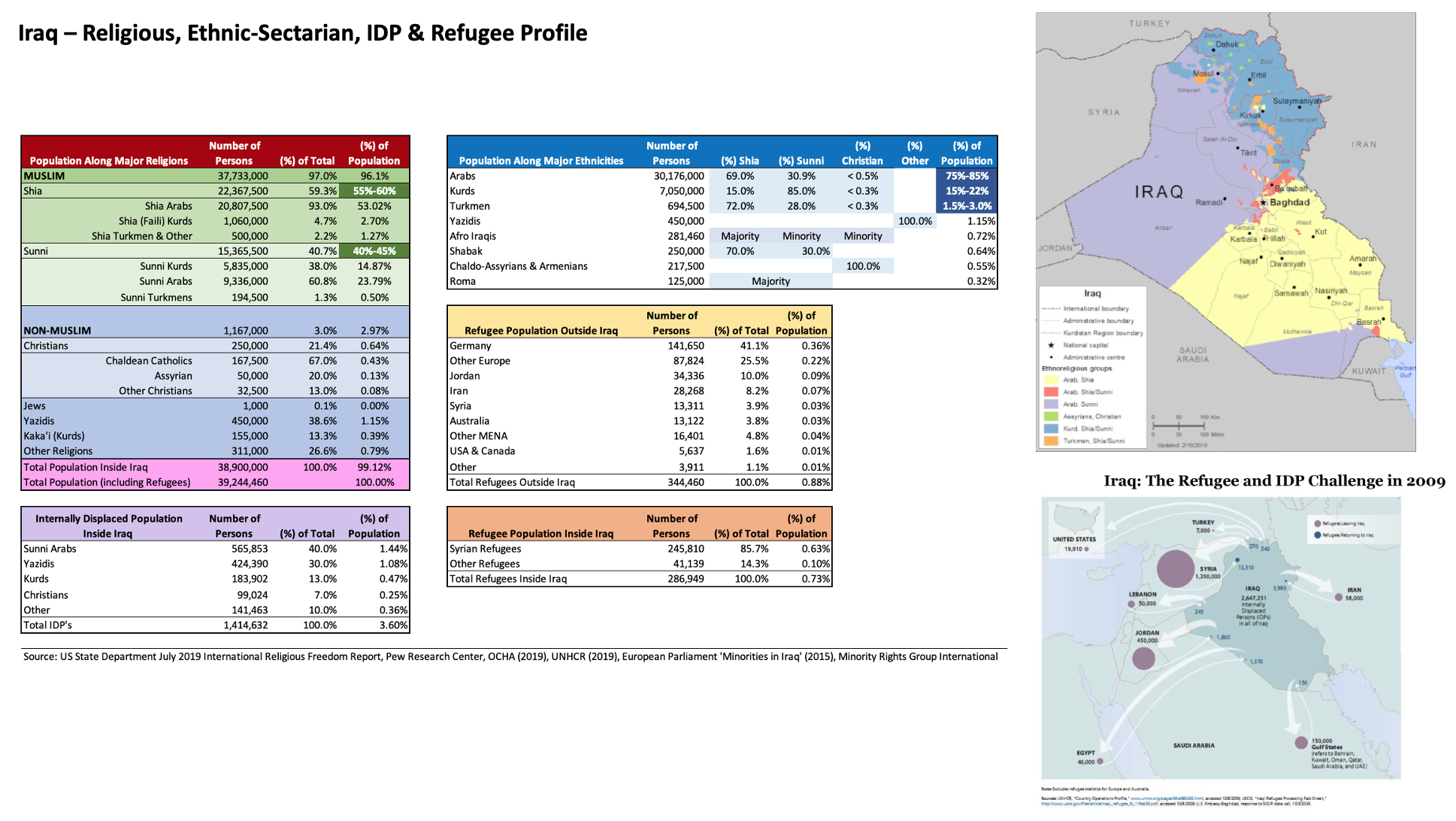
Task: Click the Gulf States refugee circle
Action: (1301, 743)
